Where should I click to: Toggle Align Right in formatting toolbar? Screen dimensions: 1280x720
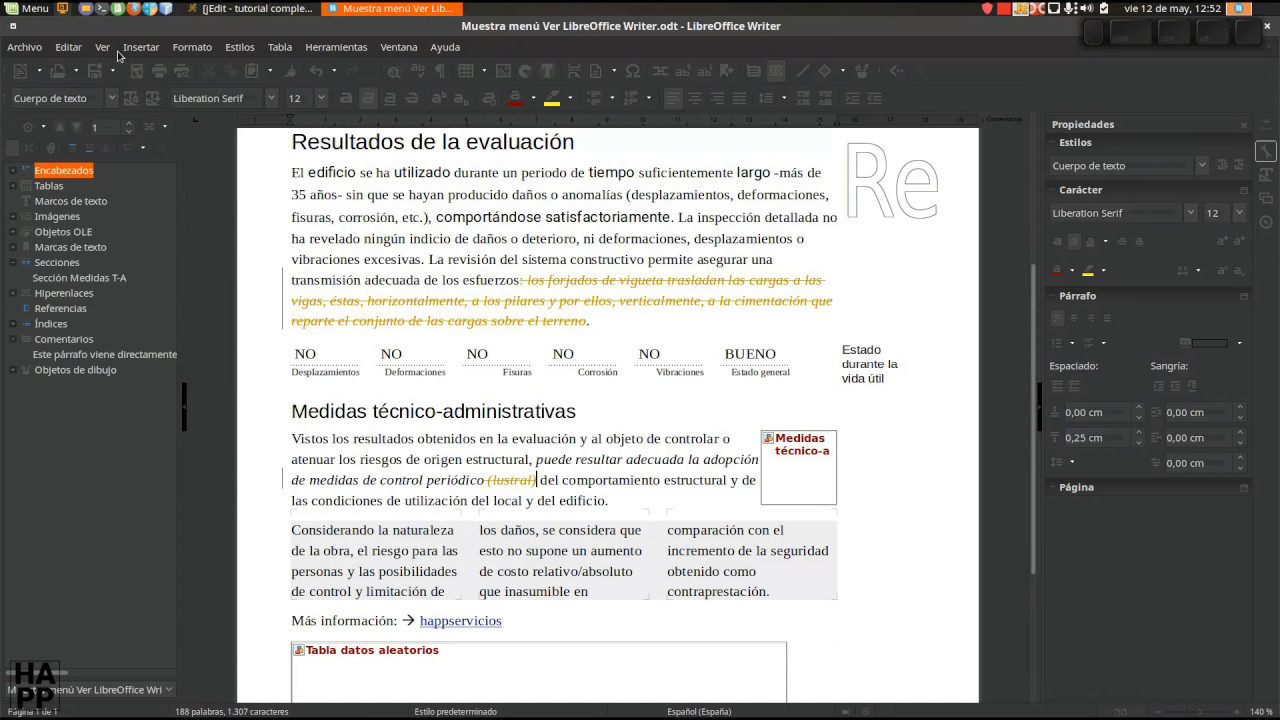(717, 98)
